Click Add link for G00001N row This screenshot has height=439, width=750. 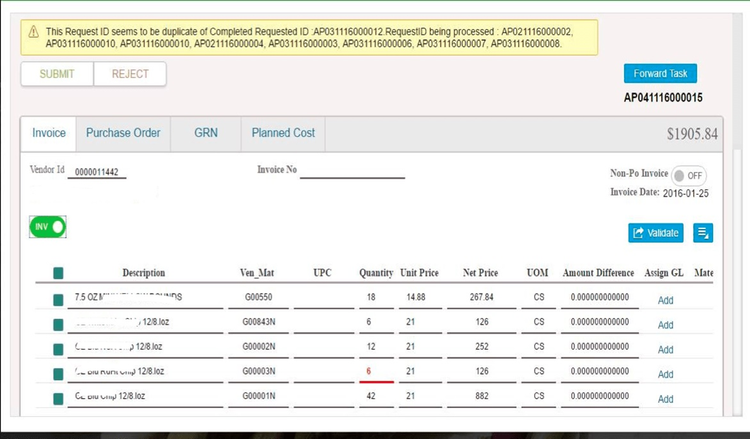tap(665, 399)
